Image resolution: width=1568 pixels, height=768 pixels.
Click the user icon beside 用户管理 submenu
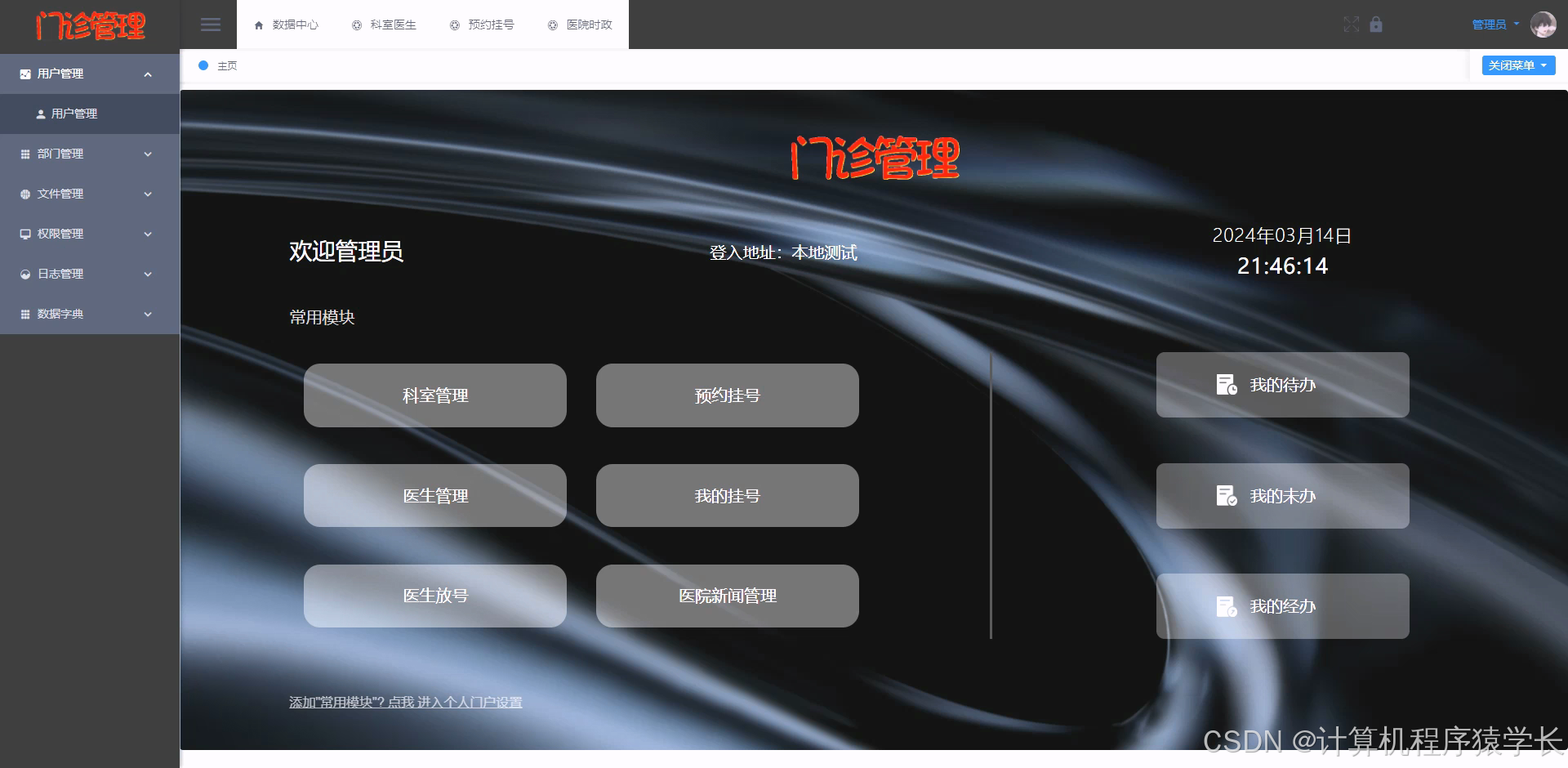pyautogui.click(x=40, y=114)
